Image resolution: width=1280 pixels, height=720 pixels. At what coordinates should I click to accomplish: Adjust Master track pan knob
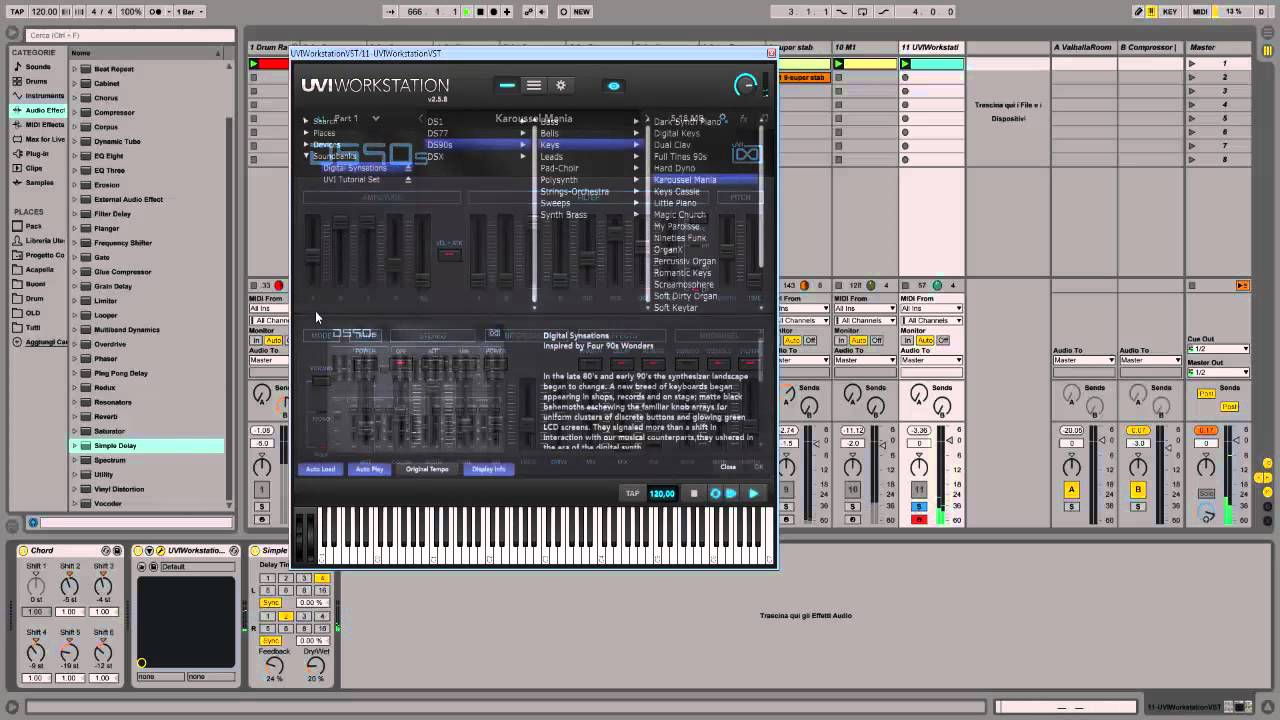pos(1206,467)
